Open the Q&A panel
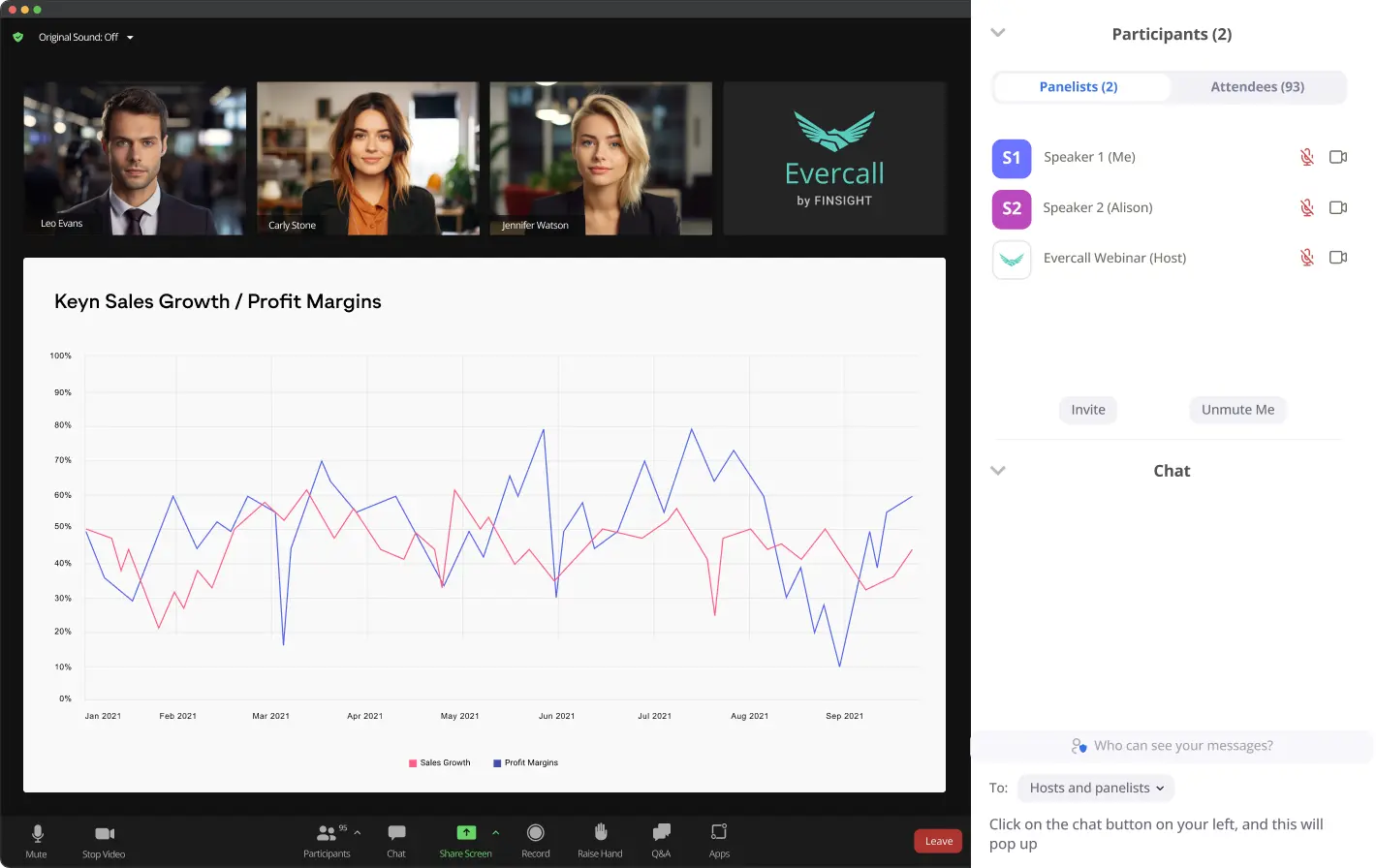 point(662,832)
